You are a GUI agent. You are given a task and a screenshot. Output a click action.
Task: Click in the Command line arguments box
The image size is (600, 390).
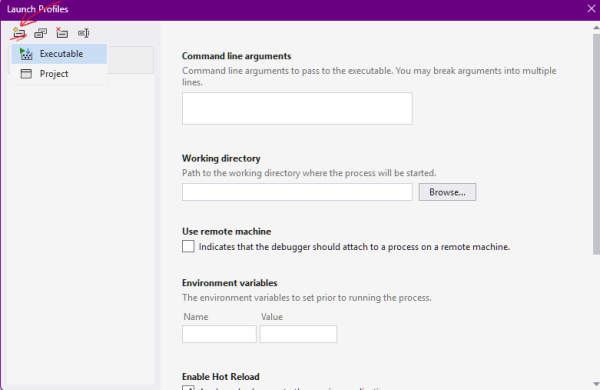coord(297,108)
